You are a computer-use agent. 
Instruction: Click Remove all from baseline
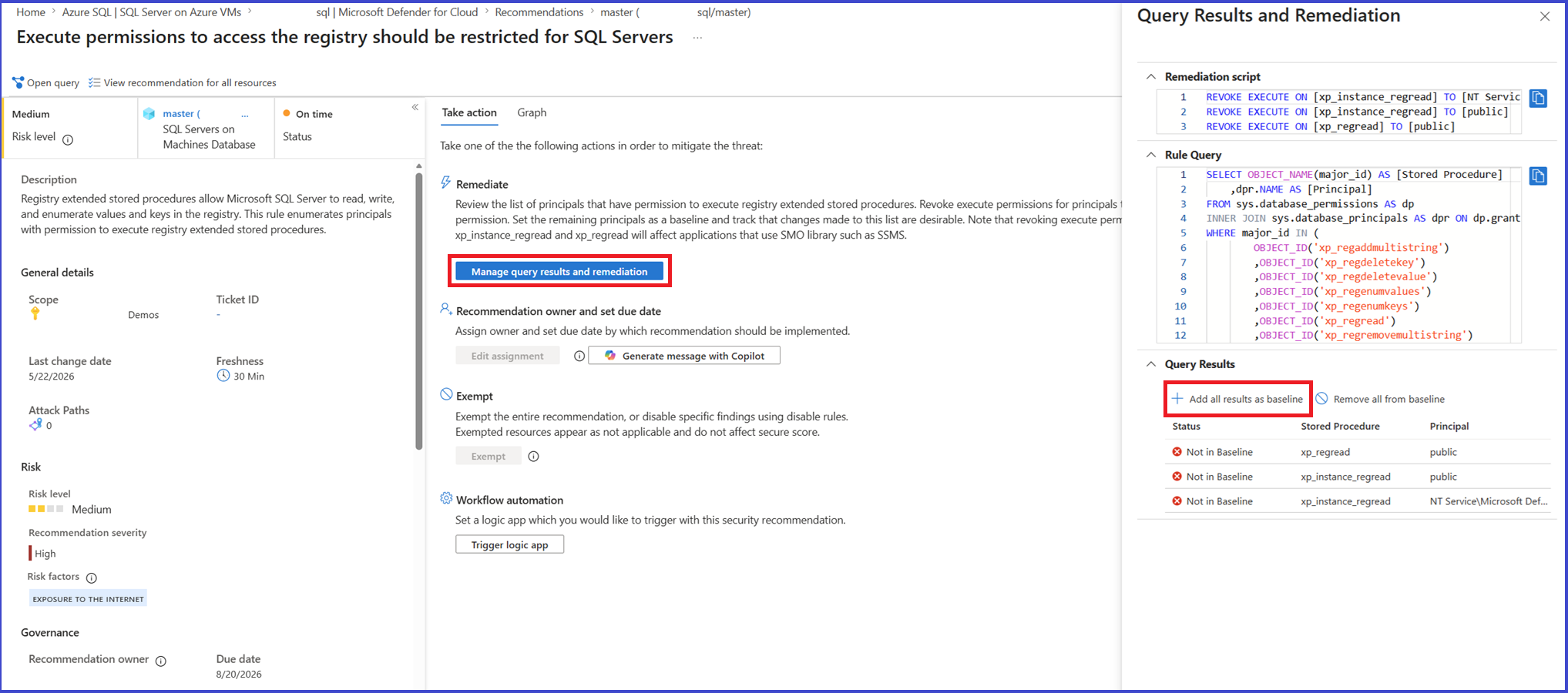click(x=1379, y=399)
